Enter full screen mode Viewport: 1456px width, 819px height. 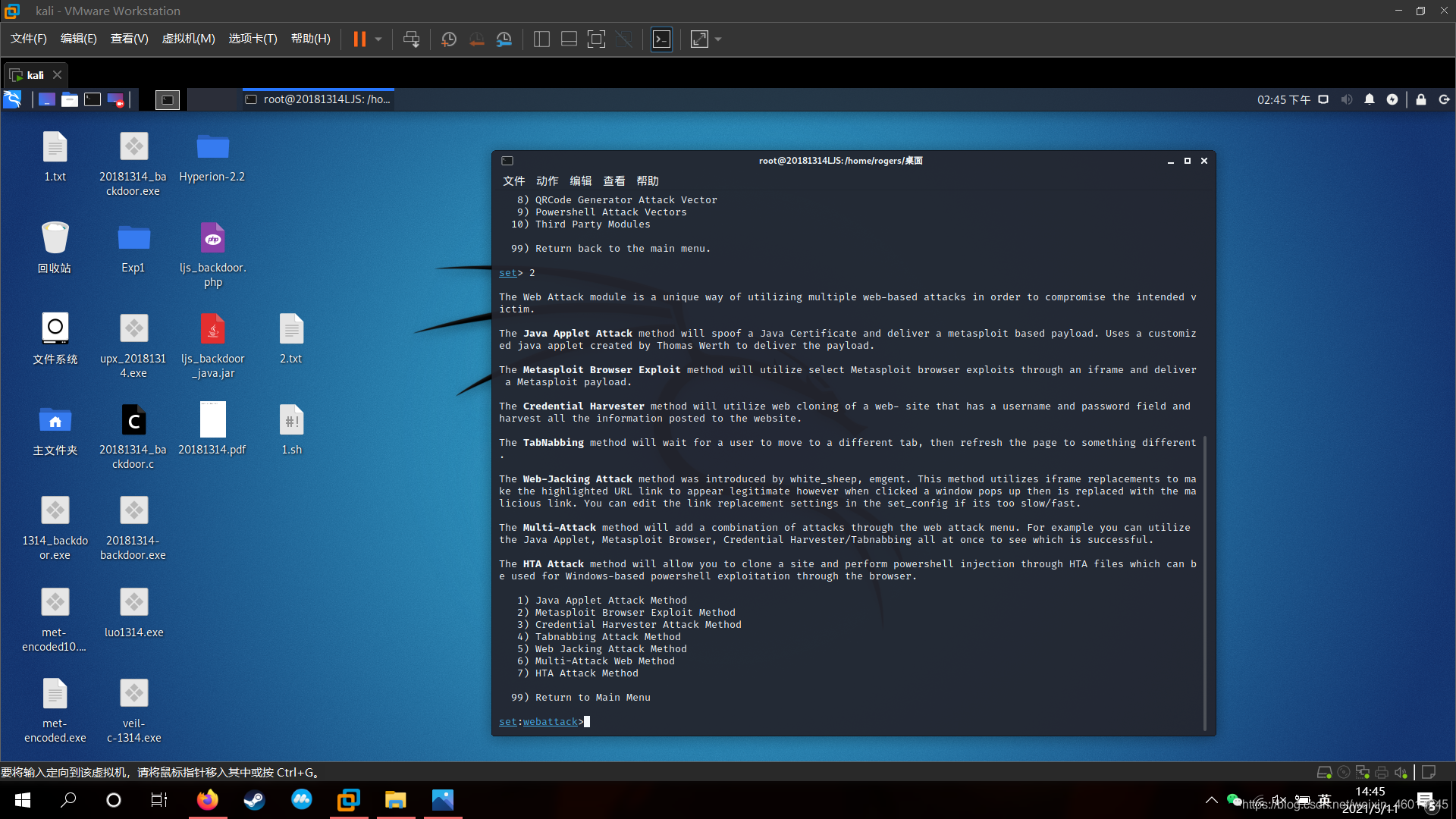(596, 39)
